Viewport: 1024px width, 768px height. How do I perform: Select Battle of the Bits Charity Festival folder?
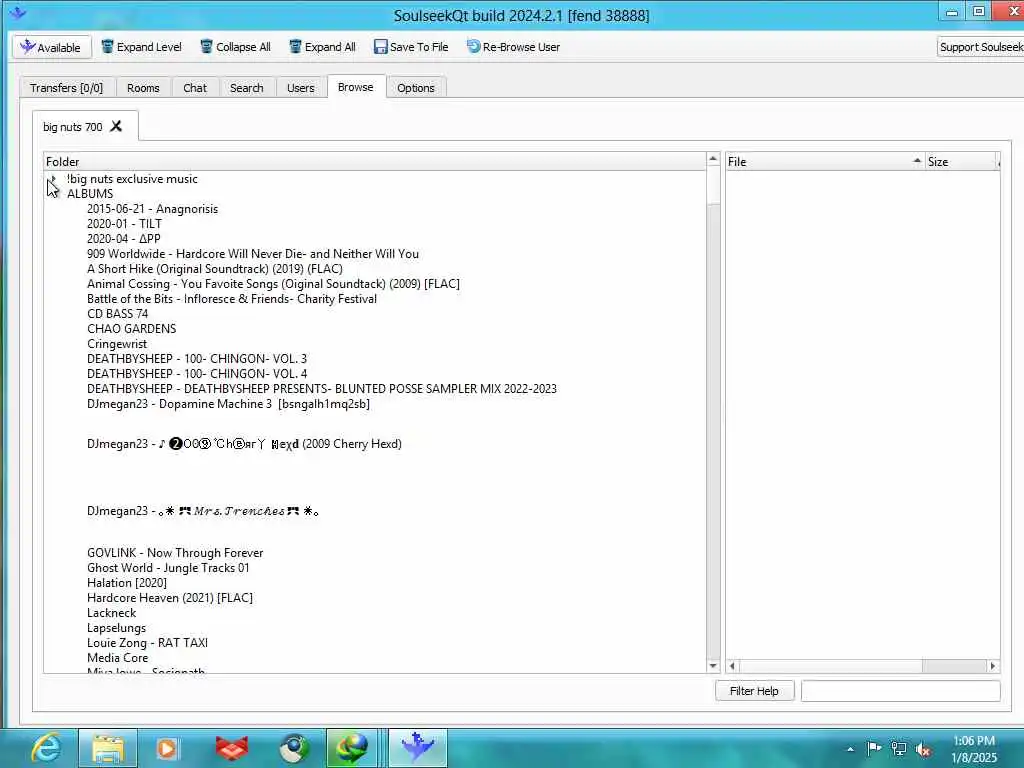232,299
